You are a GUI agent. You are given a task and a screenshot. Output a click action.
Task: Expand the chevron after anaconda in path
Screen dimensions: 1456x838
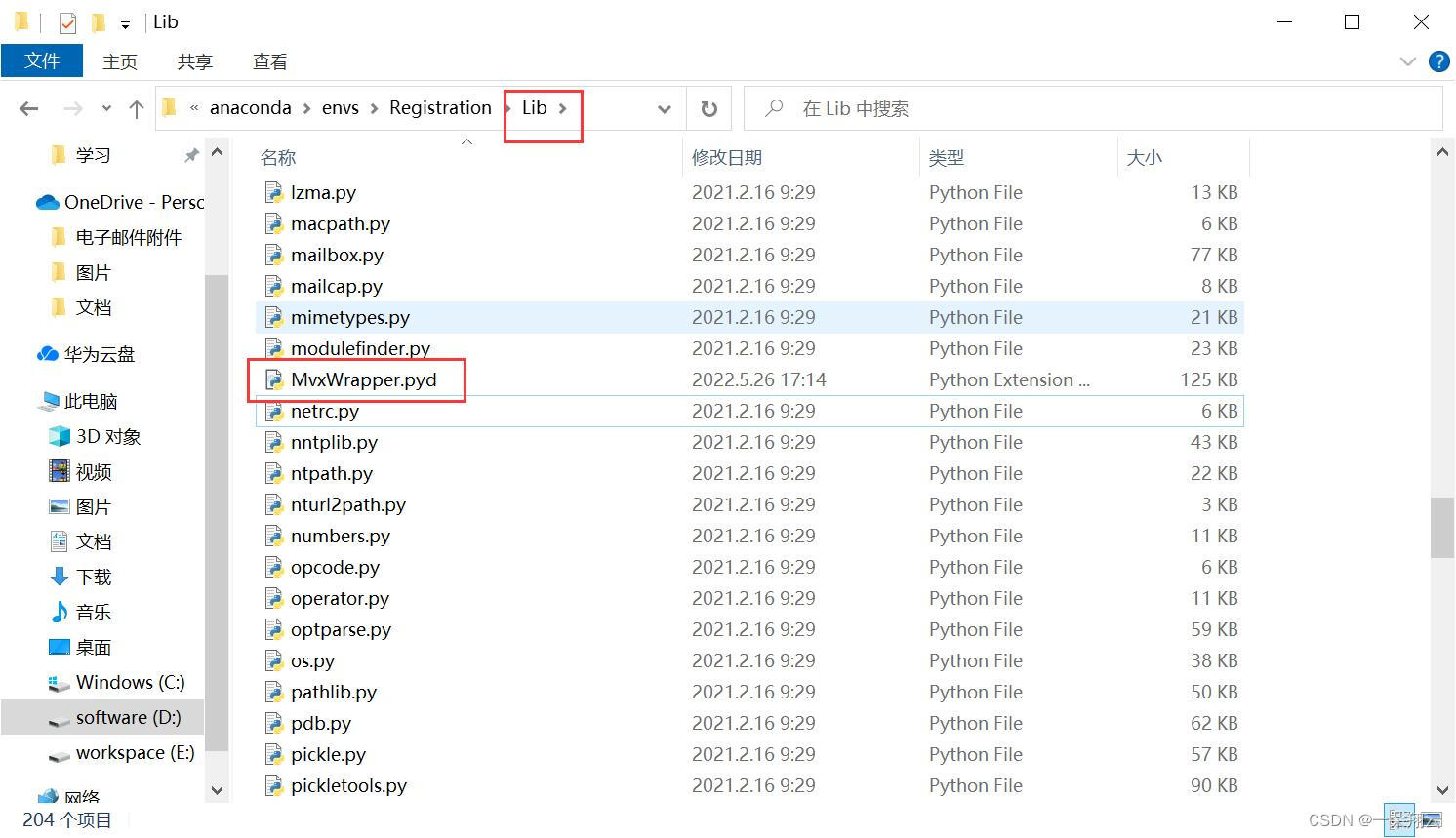point(306,108)
